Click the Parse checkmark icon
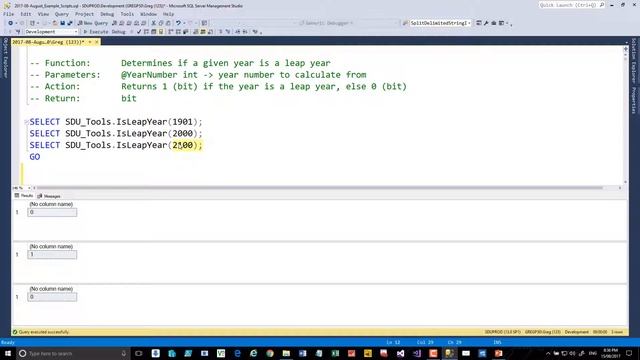Image resolution: width=640 pixels, height=360 pixels. click(139, 31)
